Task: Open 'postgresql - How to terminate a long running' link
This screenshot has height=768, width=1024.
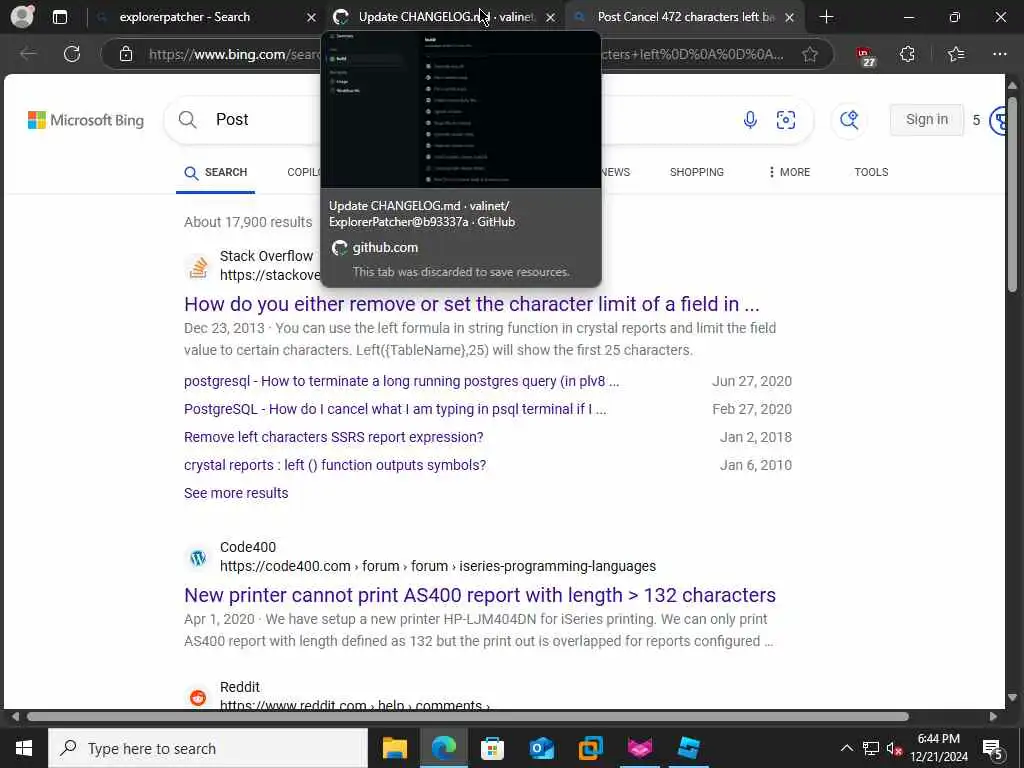Action: 402,381
